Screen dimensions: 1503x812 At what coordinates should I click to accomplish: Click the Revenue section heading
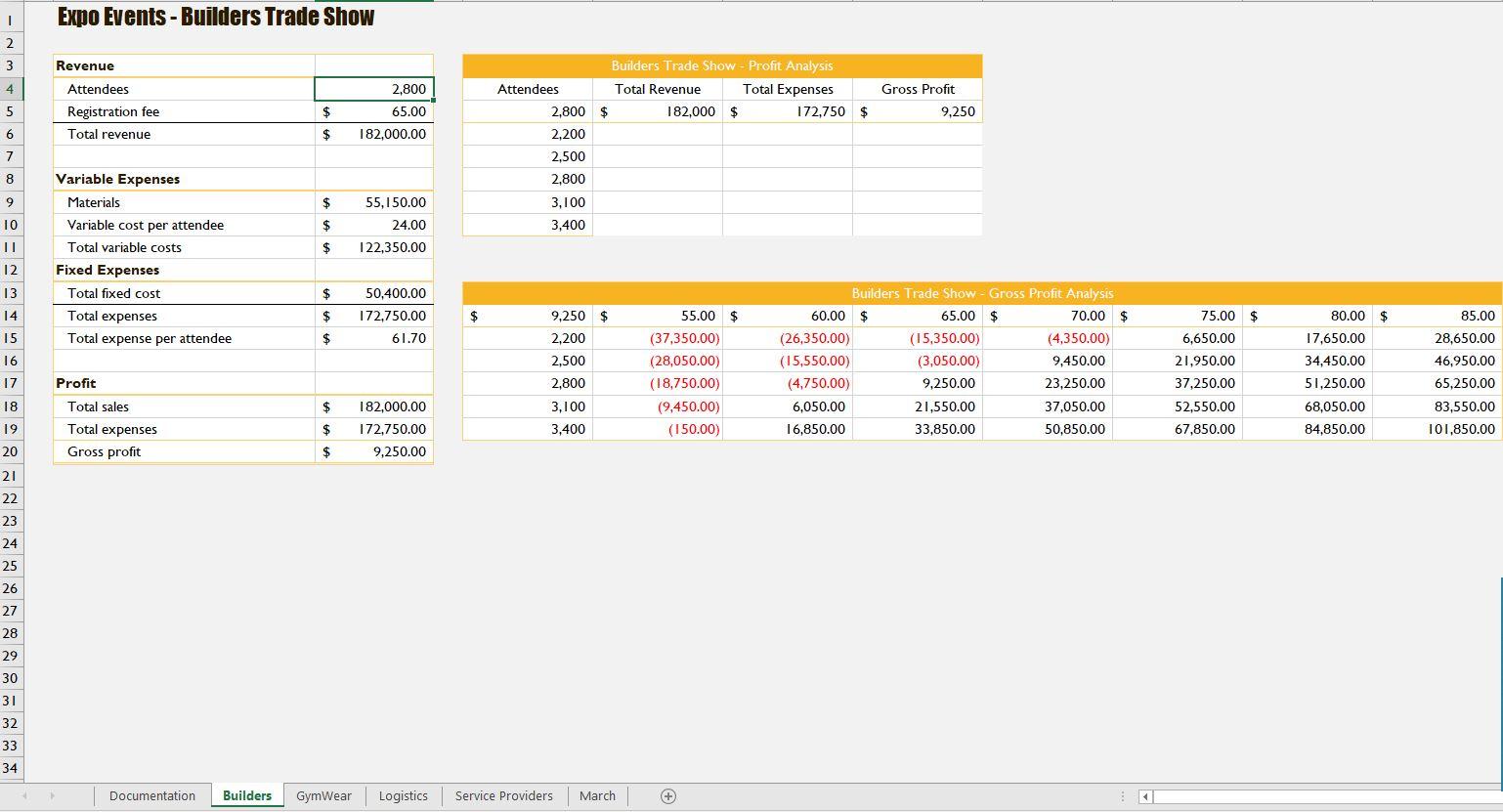[184, 65]
